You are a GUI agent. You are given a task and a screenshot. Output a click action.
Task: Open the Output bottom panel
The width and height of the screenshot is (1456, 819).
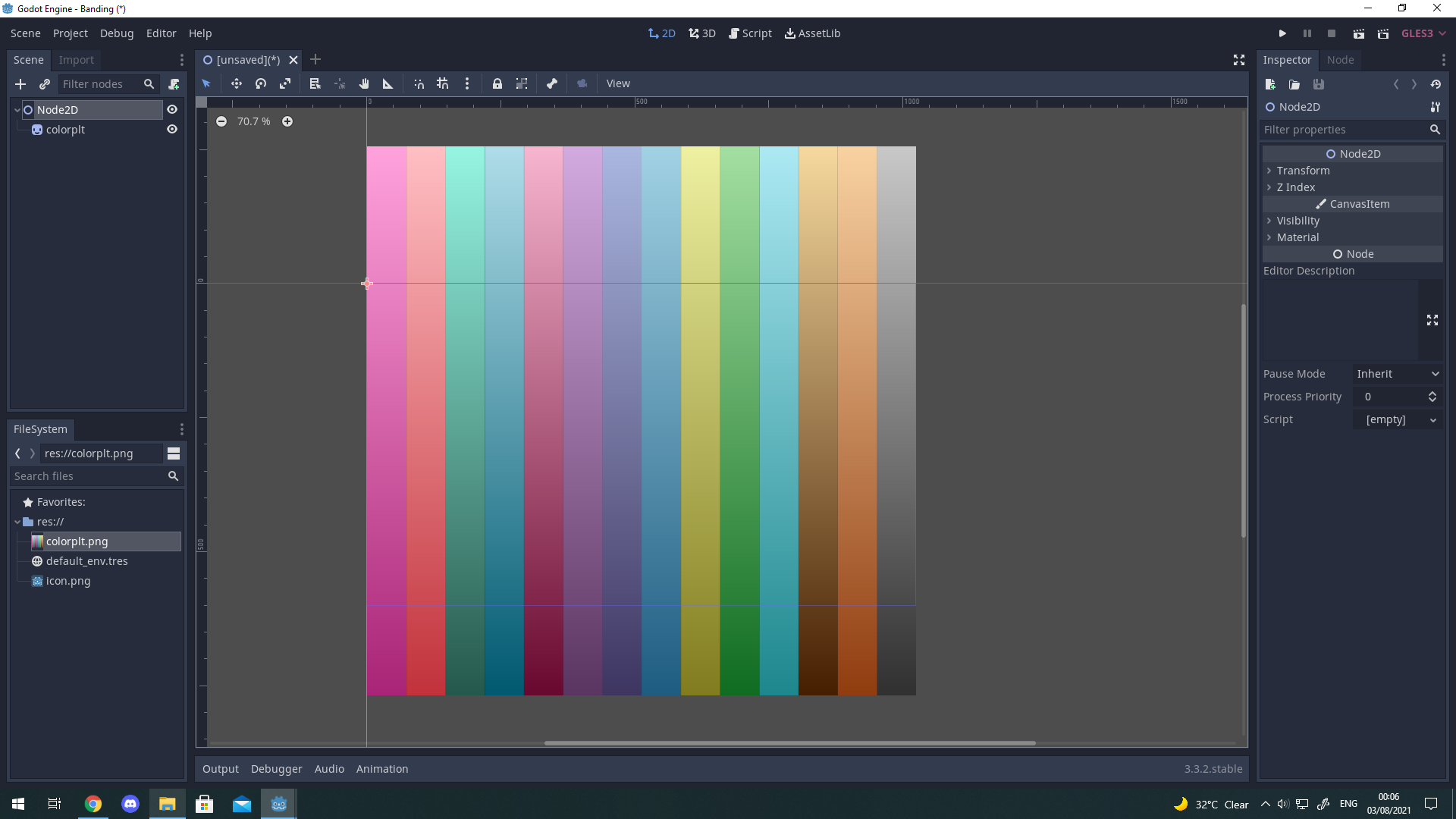[221, 769]
